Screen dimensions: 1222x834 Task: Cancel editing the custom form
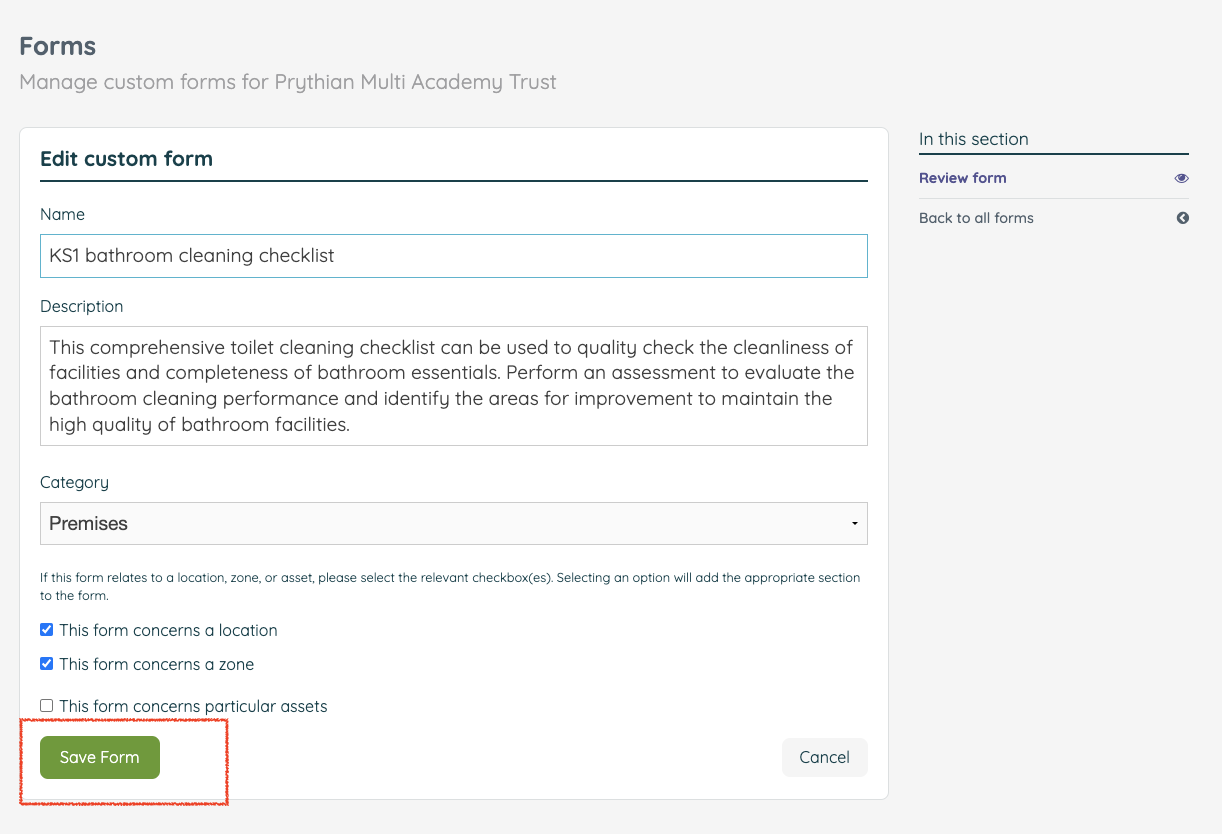pos(824,757)
